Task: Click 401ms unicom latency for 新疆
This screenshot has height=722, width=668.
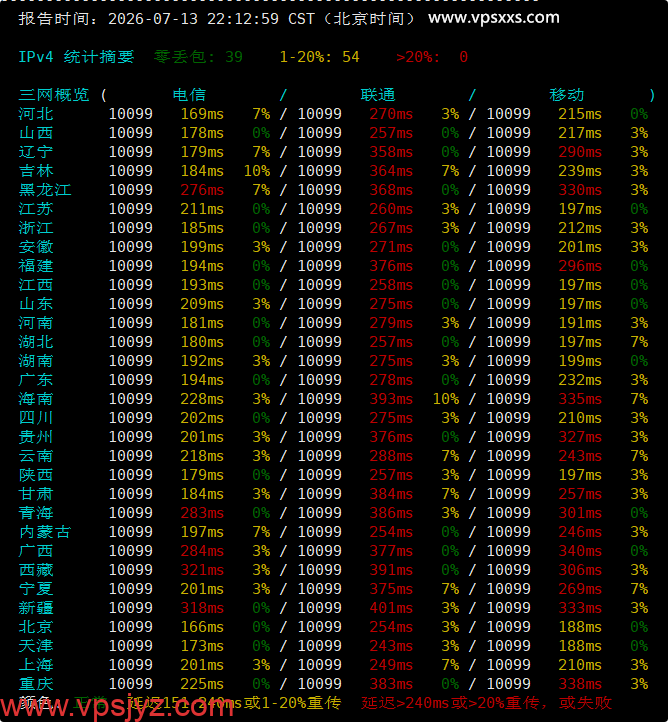Action: [x=391, y=608]
